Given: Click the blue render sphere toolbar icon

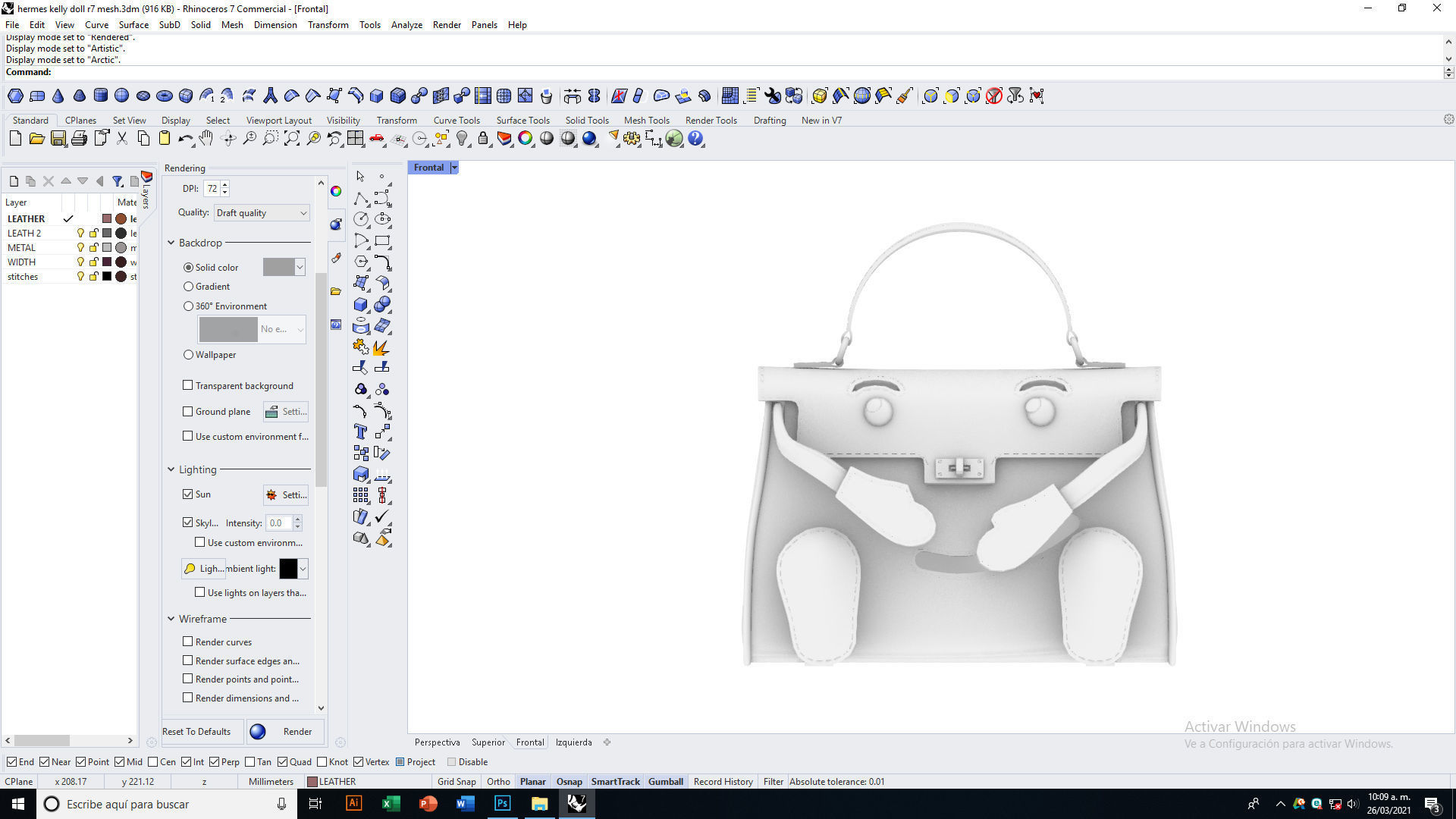Looking at the screenshot, I should [589, 139].
